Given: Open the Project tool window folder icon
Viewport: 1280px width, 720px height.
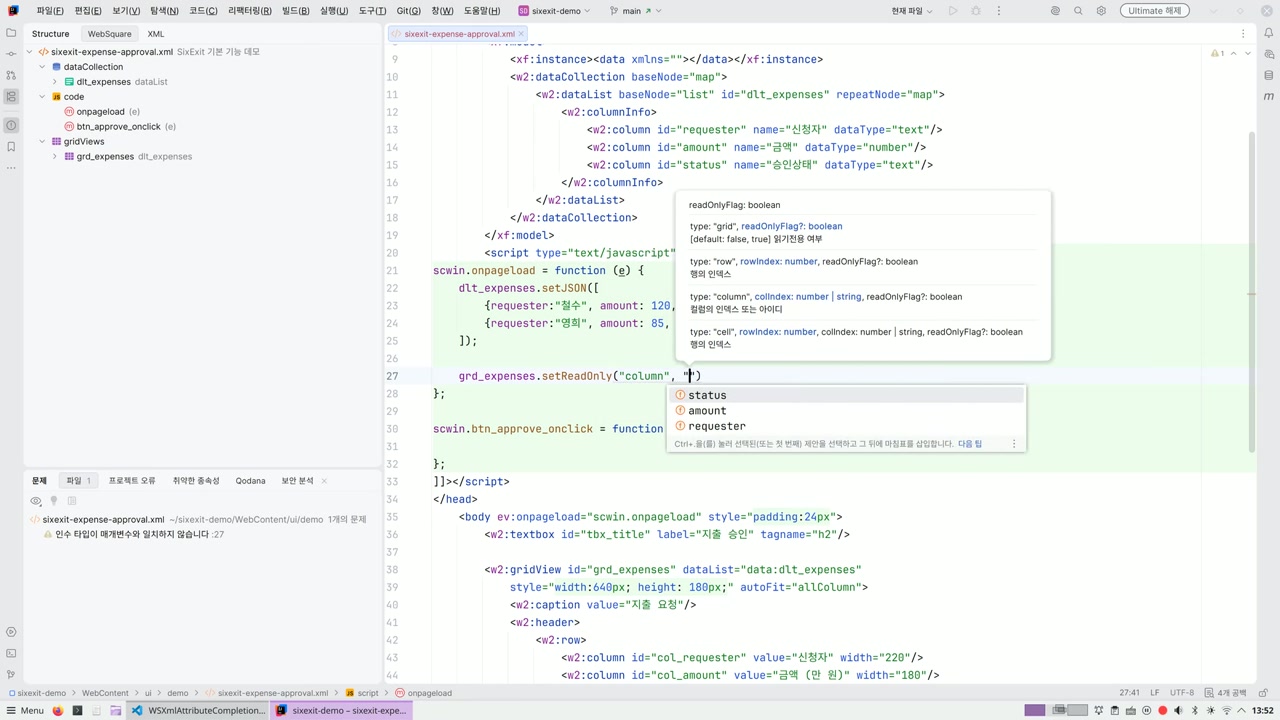Looking at the screenshot, I should (x=11, y=32).
